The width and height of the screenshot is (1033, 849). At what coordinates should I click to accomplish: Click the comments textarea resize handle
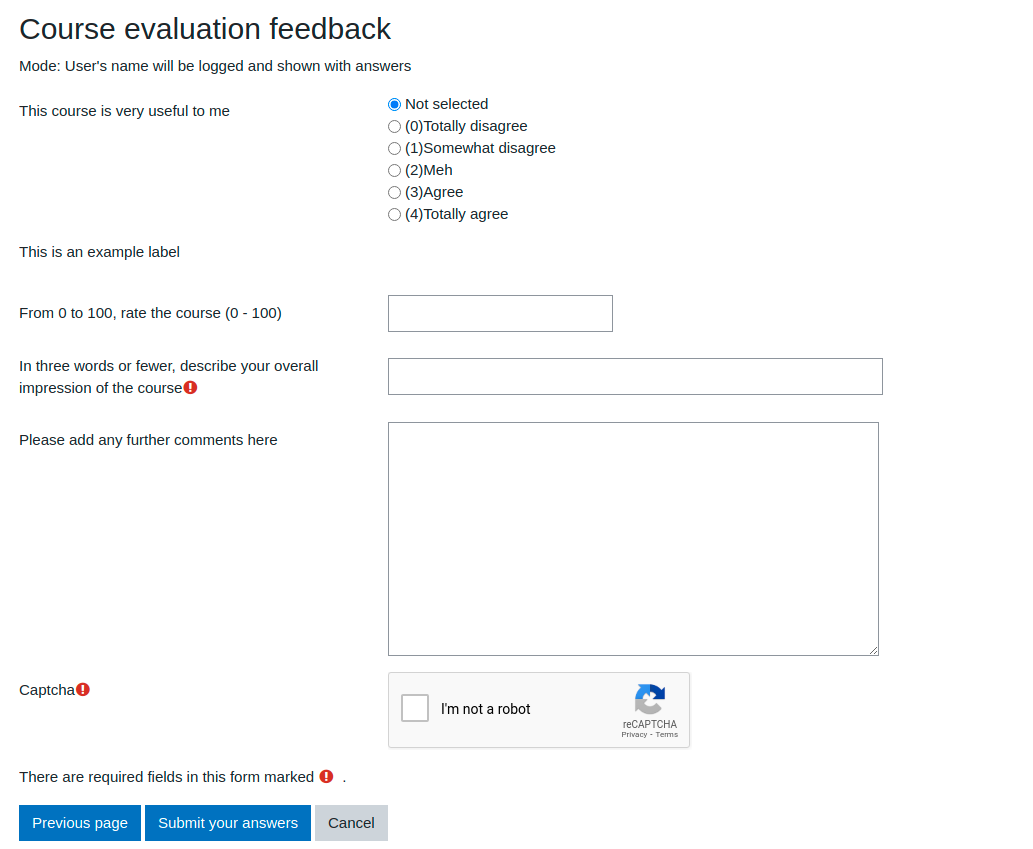(873, 650)
